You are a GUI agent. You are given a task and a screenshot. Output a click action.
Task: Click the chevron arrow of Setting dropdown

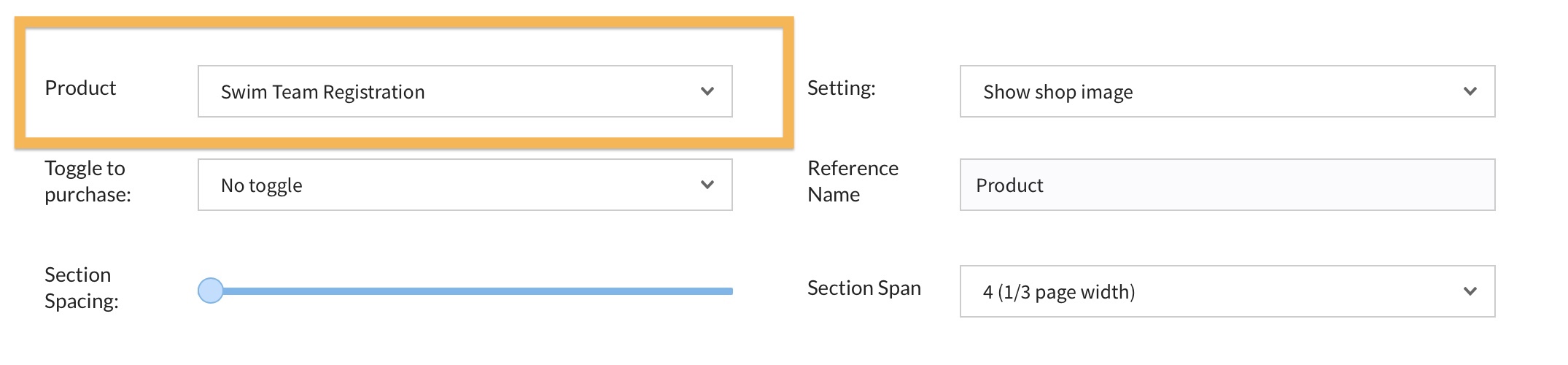1470,91
